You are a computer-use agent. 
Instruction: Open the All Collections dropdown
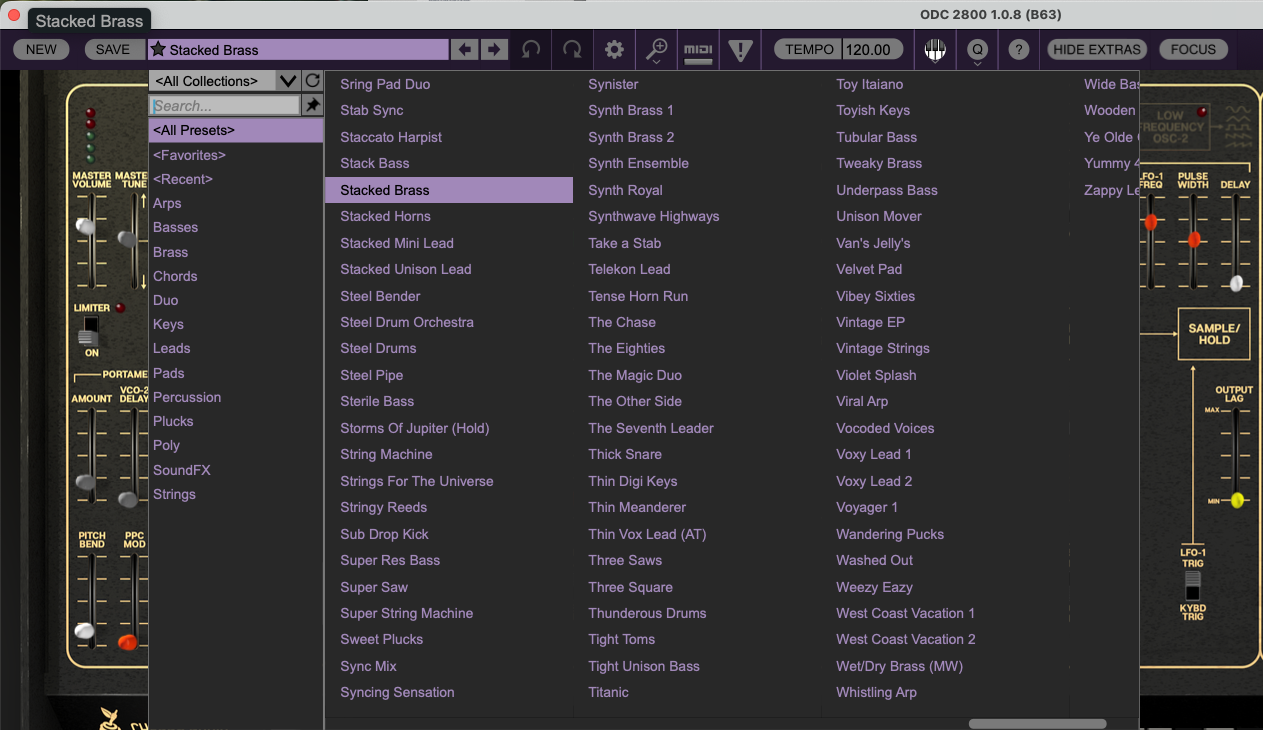[213, 81]
